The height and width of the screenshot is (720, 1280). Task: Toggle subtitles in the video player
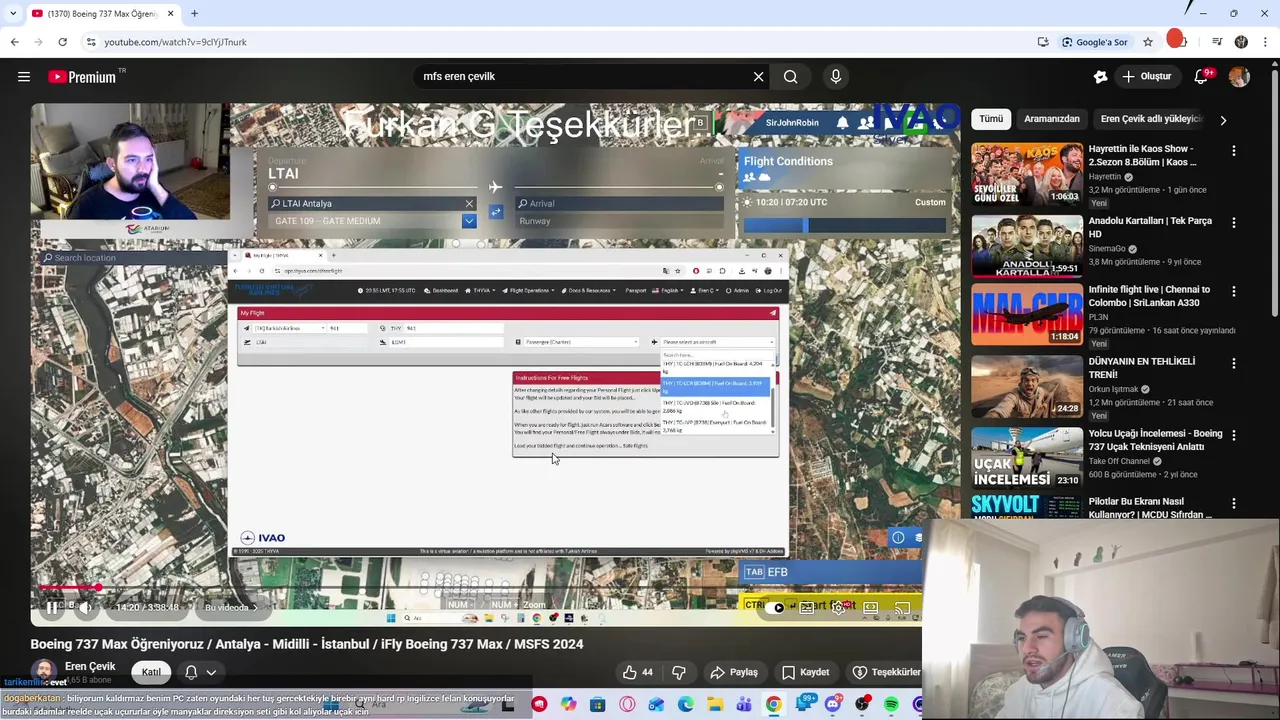click(x=806, y=608)
